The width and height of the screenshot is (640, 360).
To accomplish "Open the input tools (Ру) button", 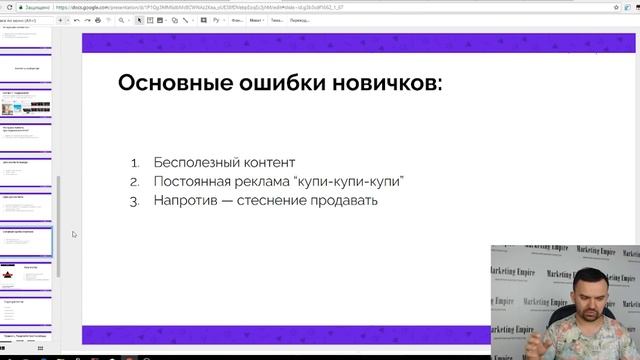I will (x=216, y=20).
